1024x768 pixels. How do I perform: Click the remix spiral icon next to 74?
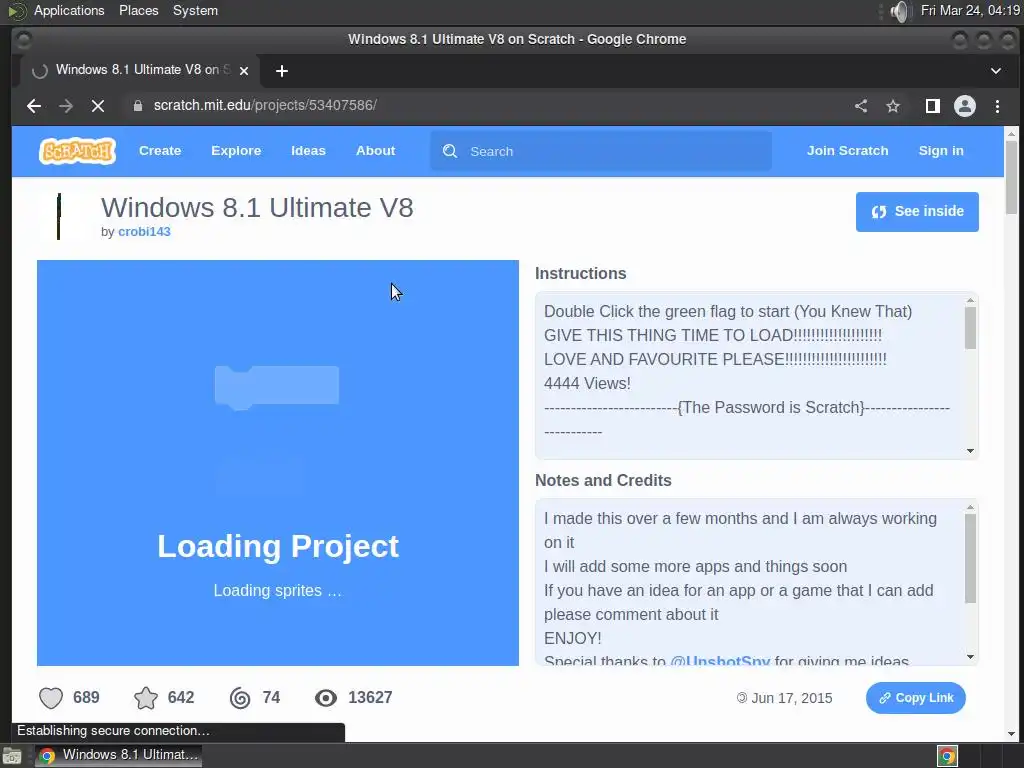(240, 698)
